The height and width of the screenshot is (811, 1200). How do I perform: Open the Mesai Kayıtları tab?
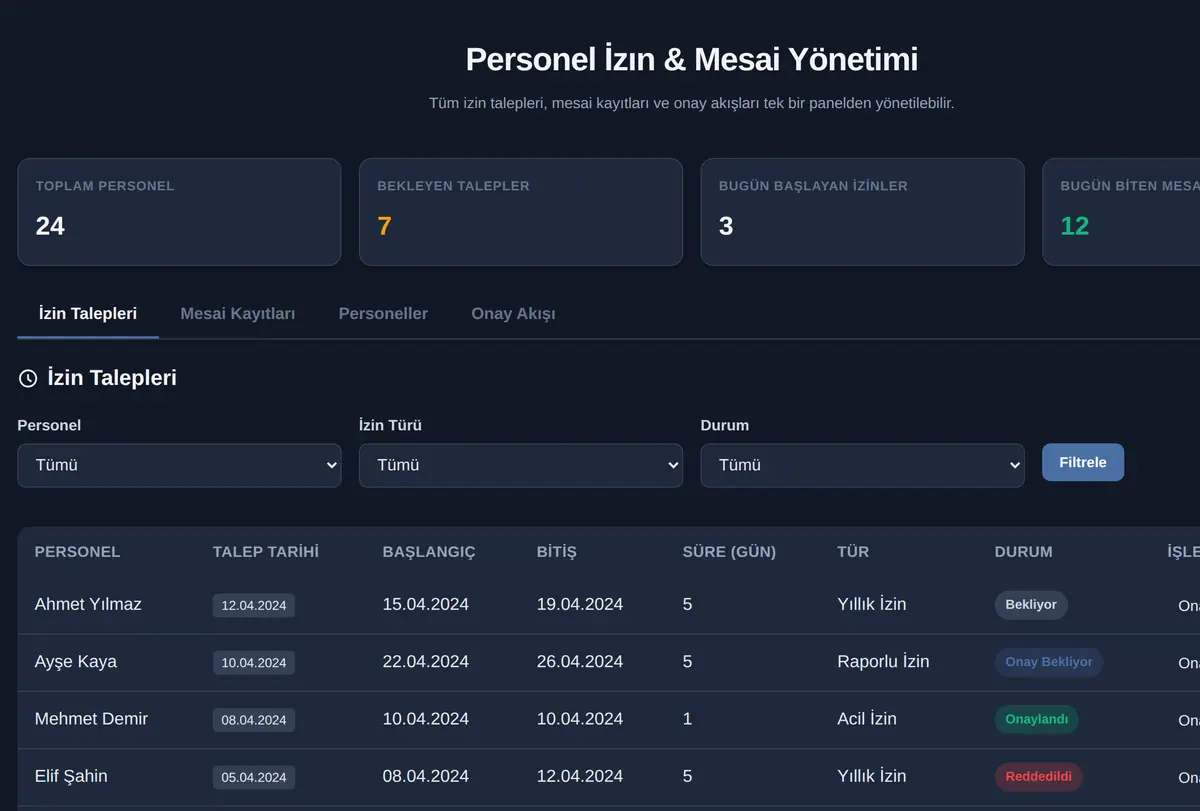point(238,313)
